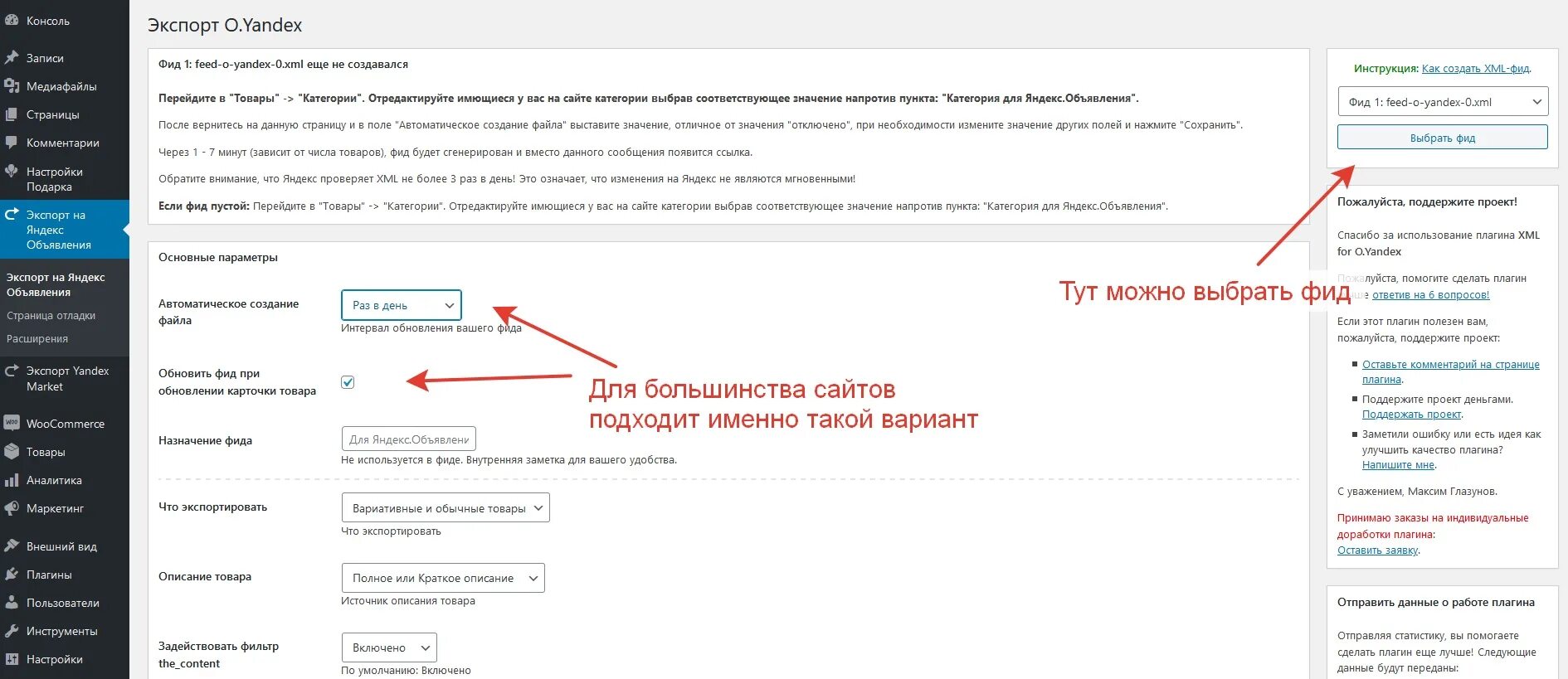Click the Настройки sliders icon

pos(12,659)
